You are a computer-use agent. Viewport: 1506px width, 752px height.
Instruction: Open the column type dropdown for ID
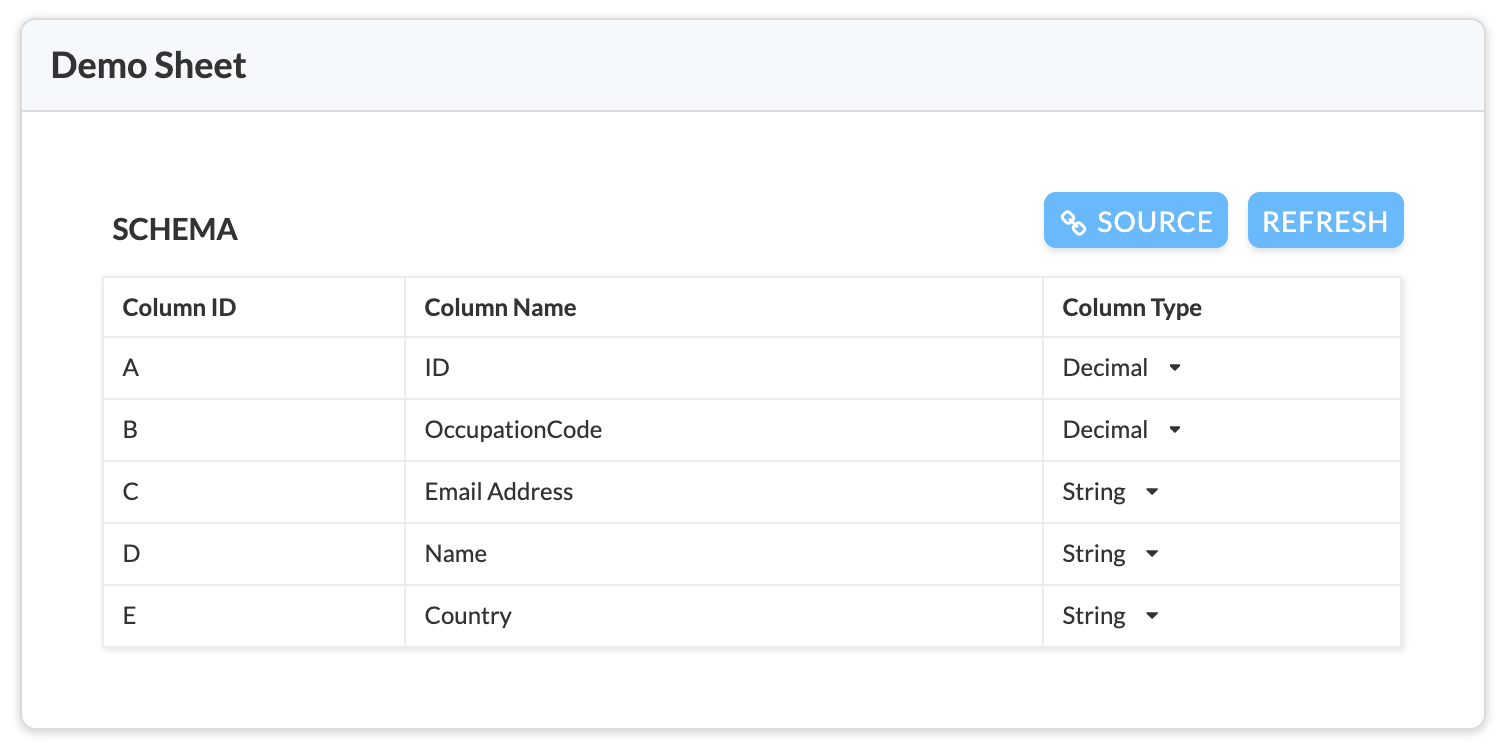[1122, 368]
